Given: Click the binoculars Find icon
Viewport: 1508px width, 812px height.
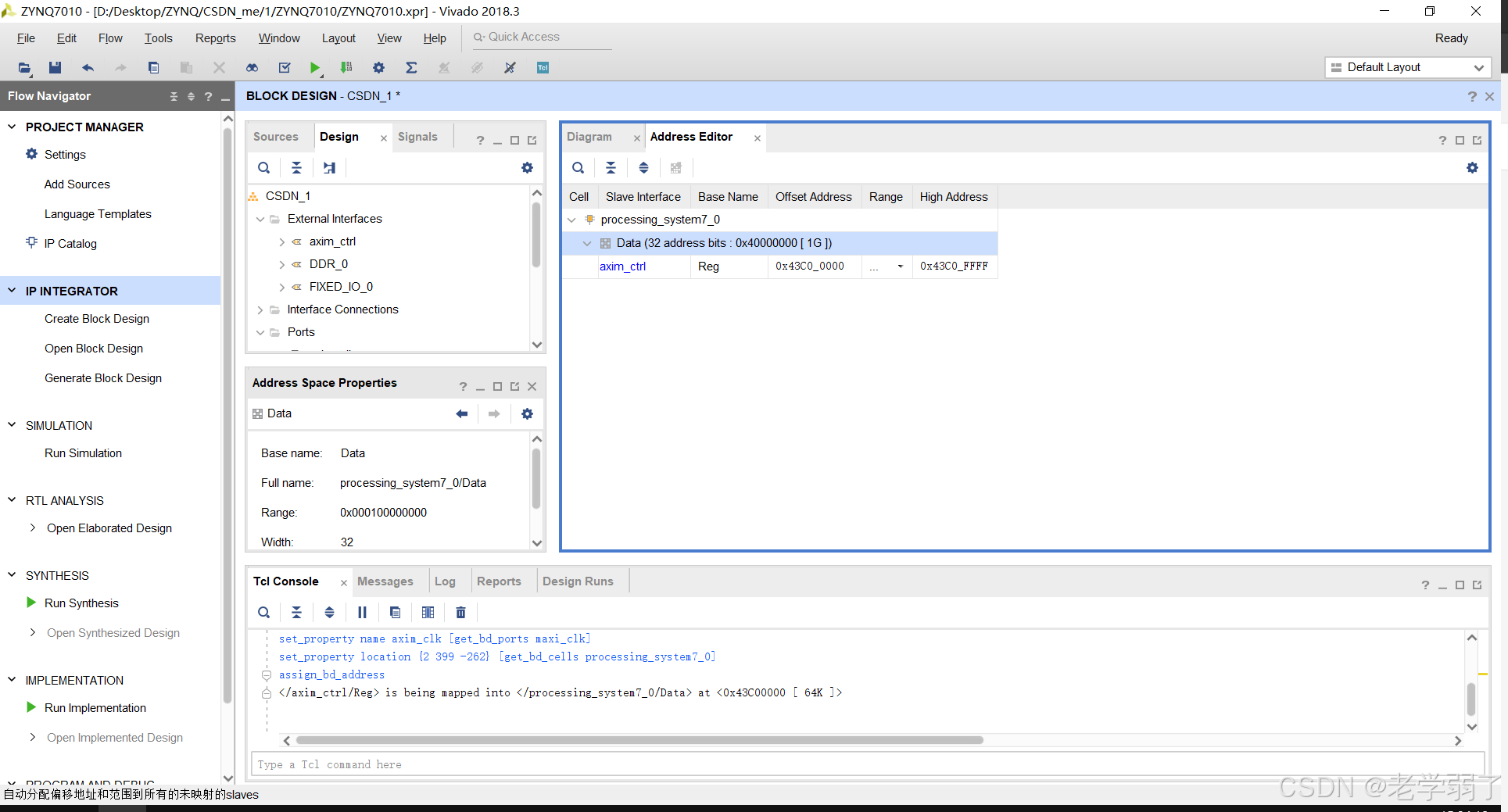Looking at the screenshot, I should click(252, 68).
